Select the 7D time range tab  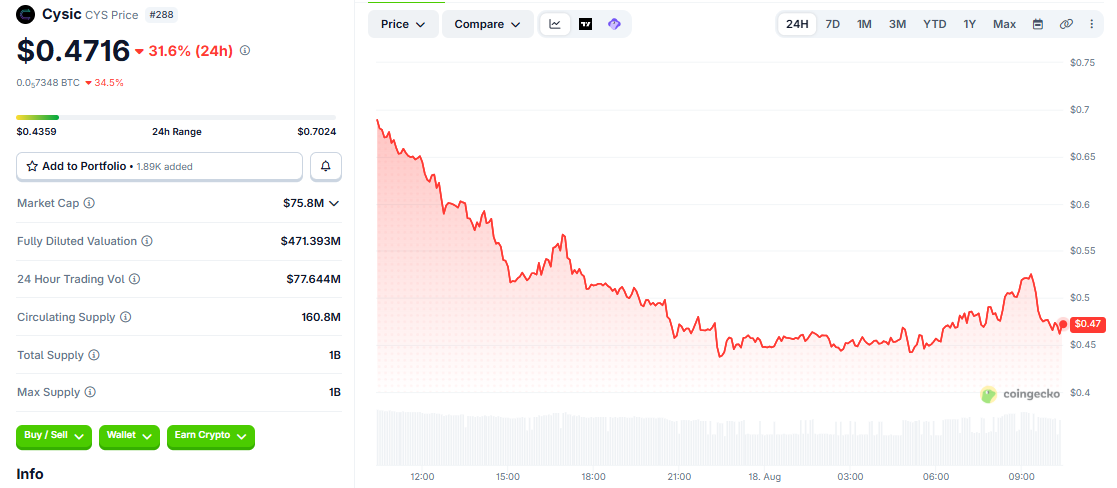point(833,24)
